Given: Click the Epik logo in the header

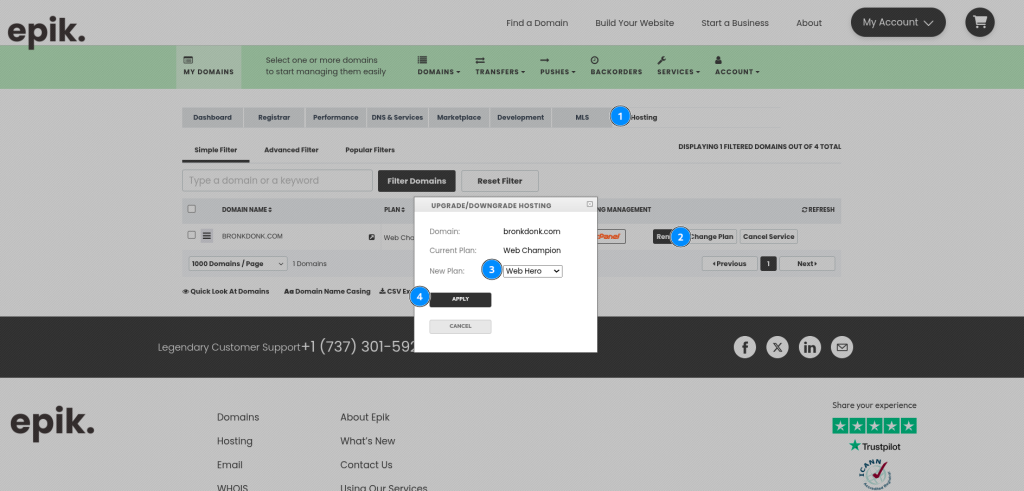Looking at the screenshot, I should pyautogui.click(x=46, y=31).
